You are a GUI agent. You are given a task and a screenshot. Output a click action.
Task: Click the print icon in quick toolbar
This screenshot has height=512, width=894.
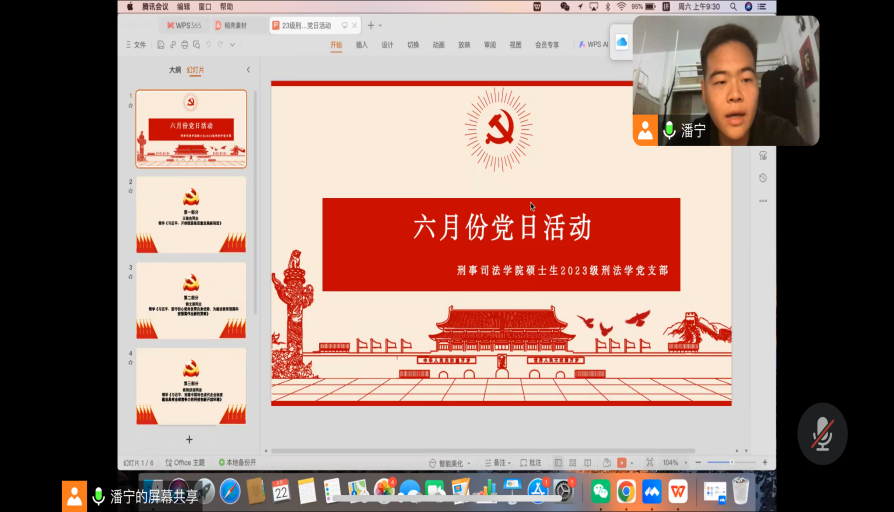click(x=183, y=45)
